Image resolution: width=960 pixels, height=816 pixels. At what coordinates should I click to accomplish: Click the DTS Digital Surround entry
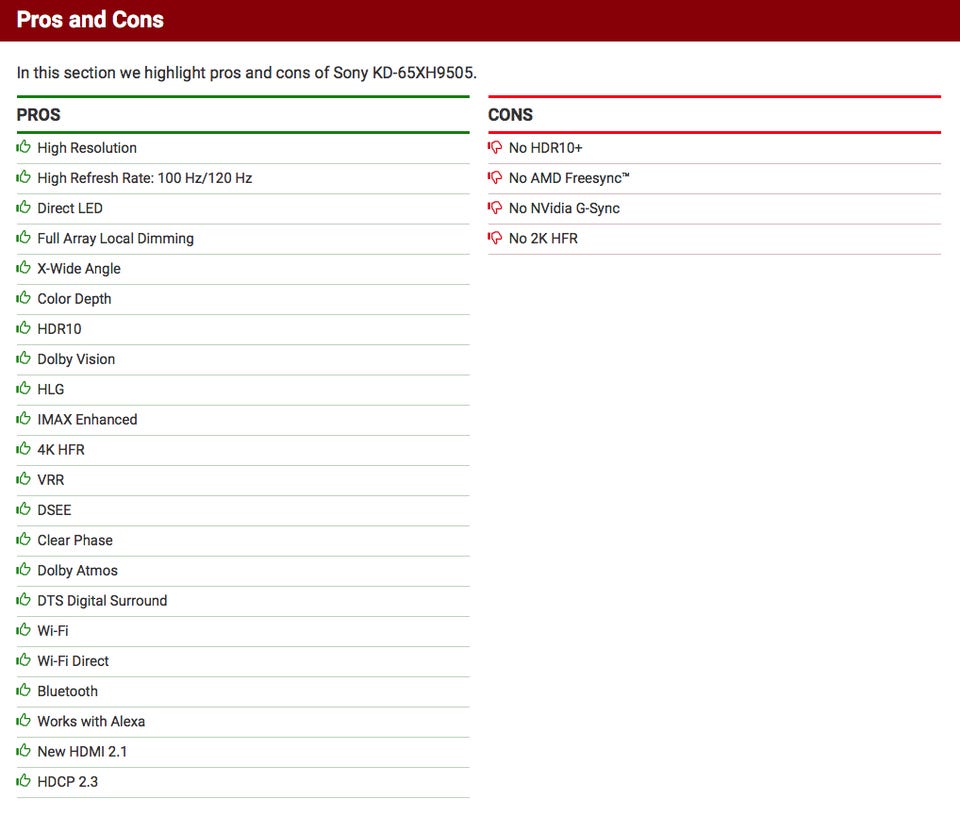click(243, 601)
